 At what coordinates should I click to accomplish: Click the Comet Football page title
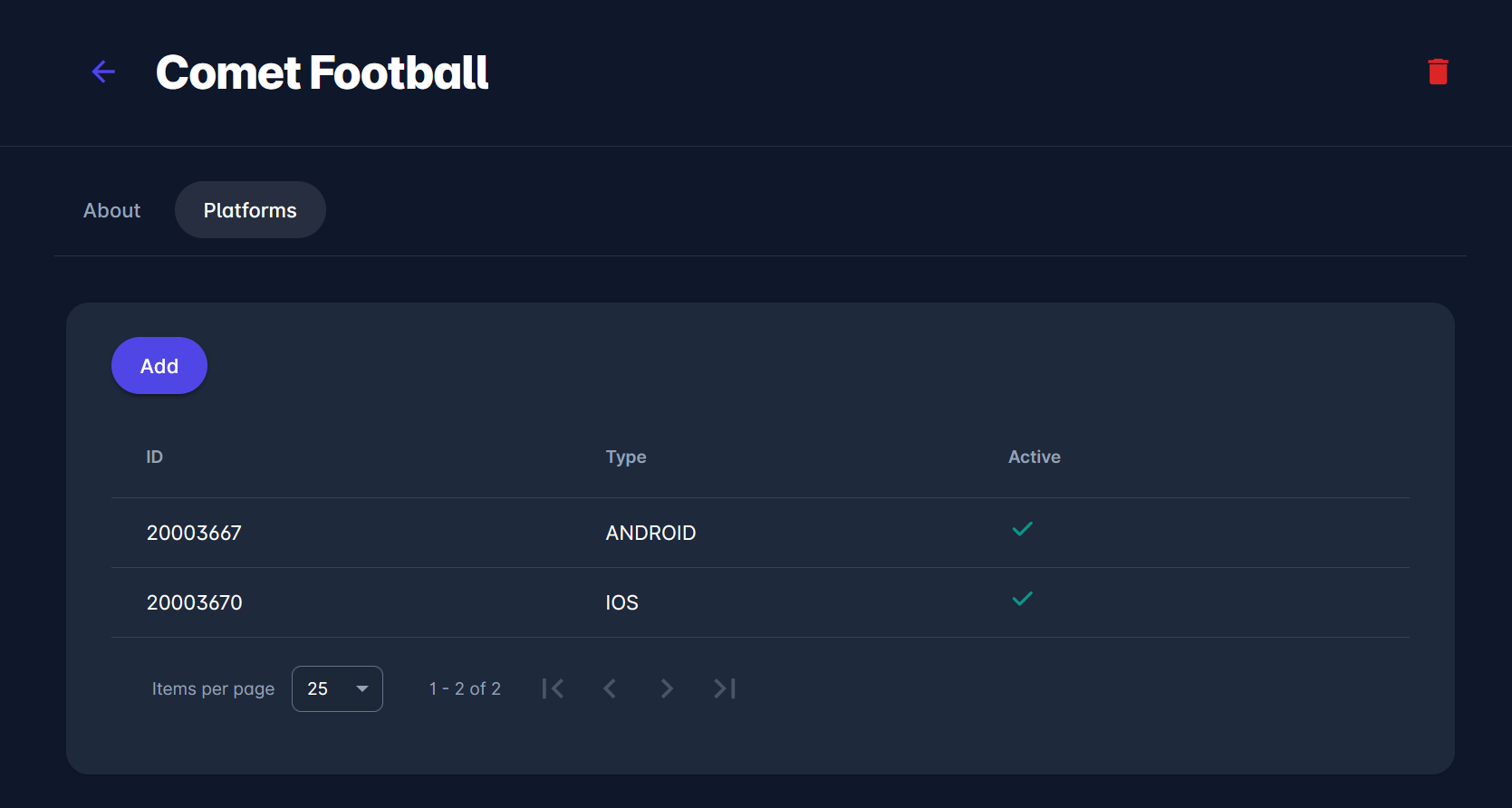(x=322, y=72)
